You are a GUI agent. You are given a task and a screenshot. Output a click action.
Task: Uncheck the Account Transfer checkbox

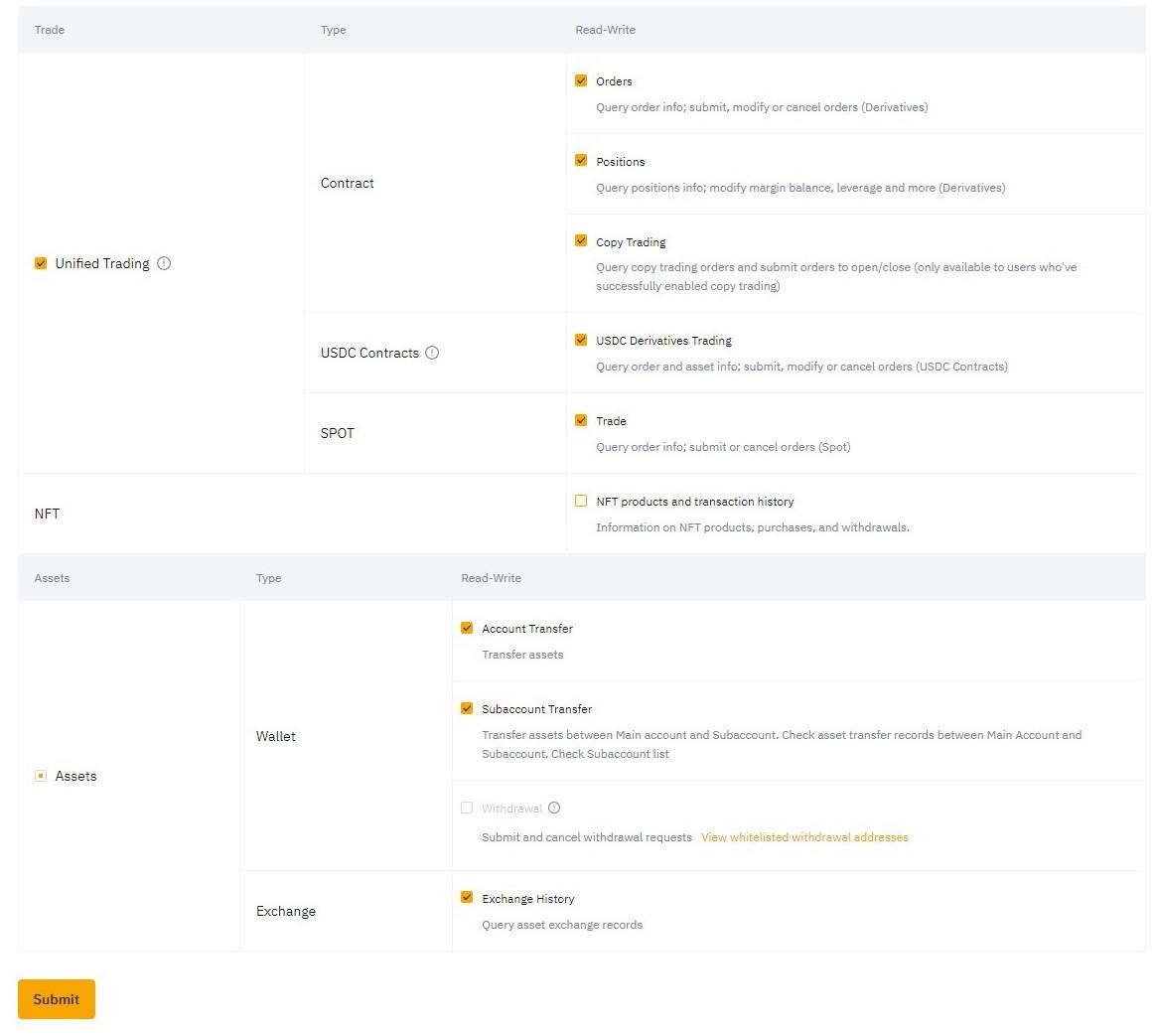[x=467, y=628]
